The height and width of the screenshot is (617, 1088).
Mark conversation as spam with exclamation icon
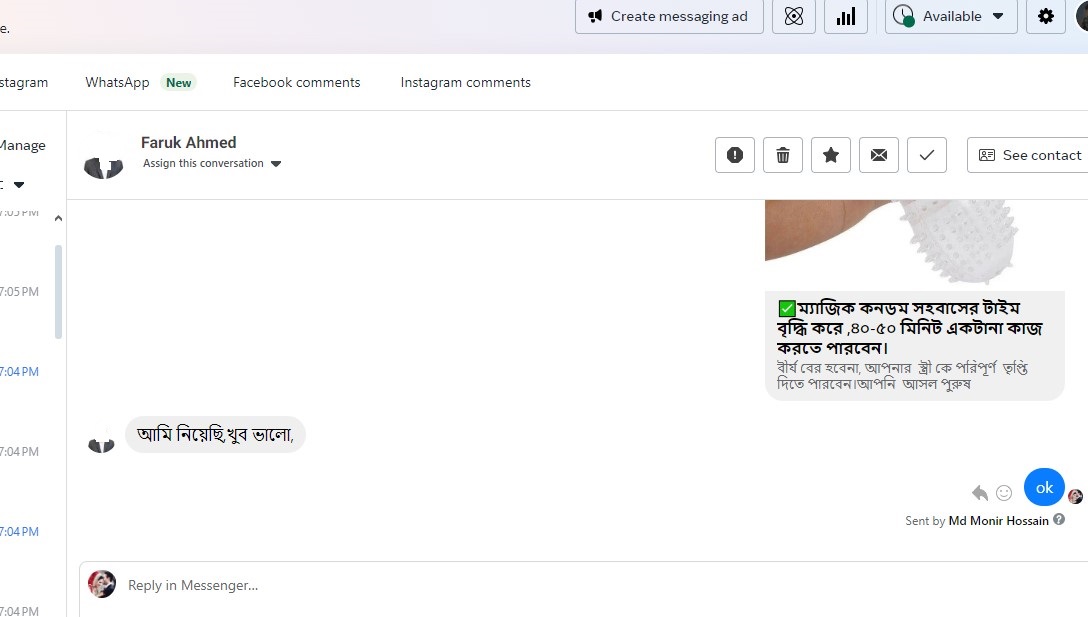735,155
